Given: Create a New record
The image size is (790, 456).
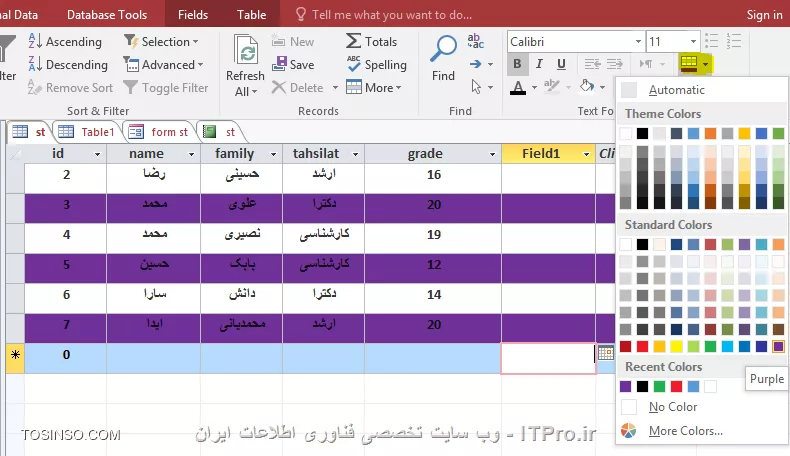Looking at the screenshot, I should pyautogui.click(x=293, y=41).
